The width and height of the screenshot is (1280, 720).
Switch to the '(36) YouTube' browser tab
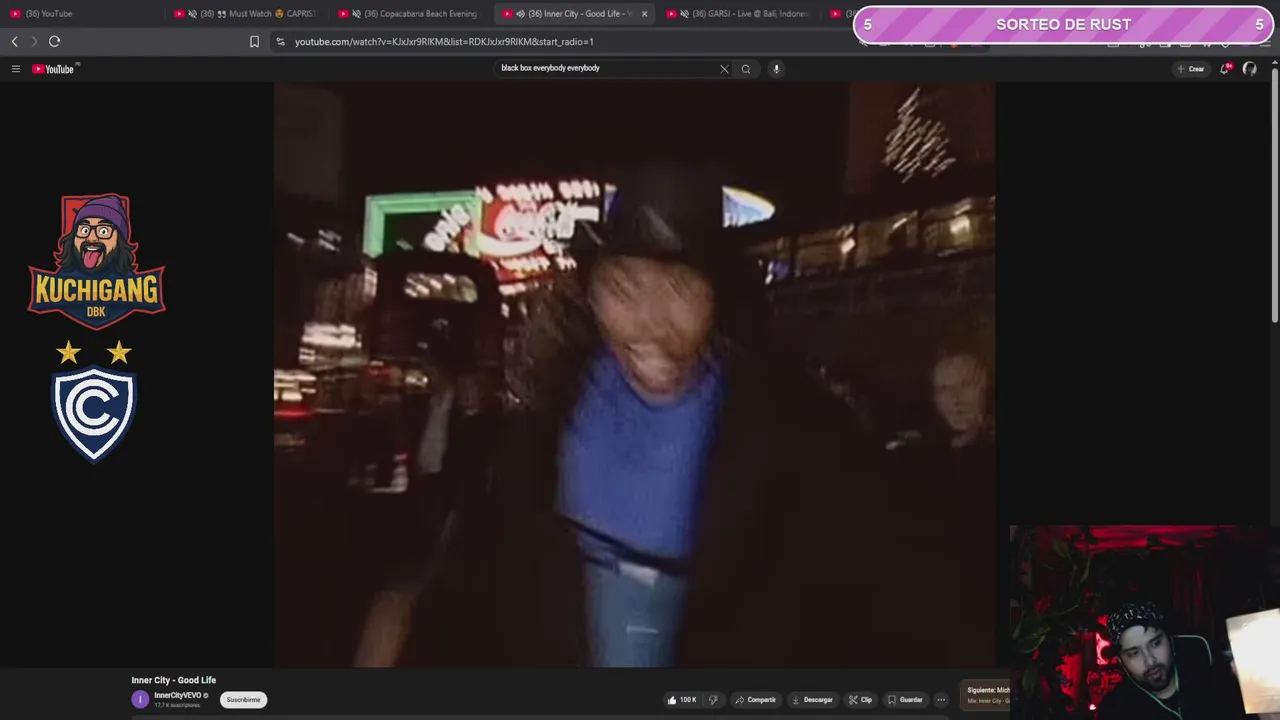click(82, 14)
